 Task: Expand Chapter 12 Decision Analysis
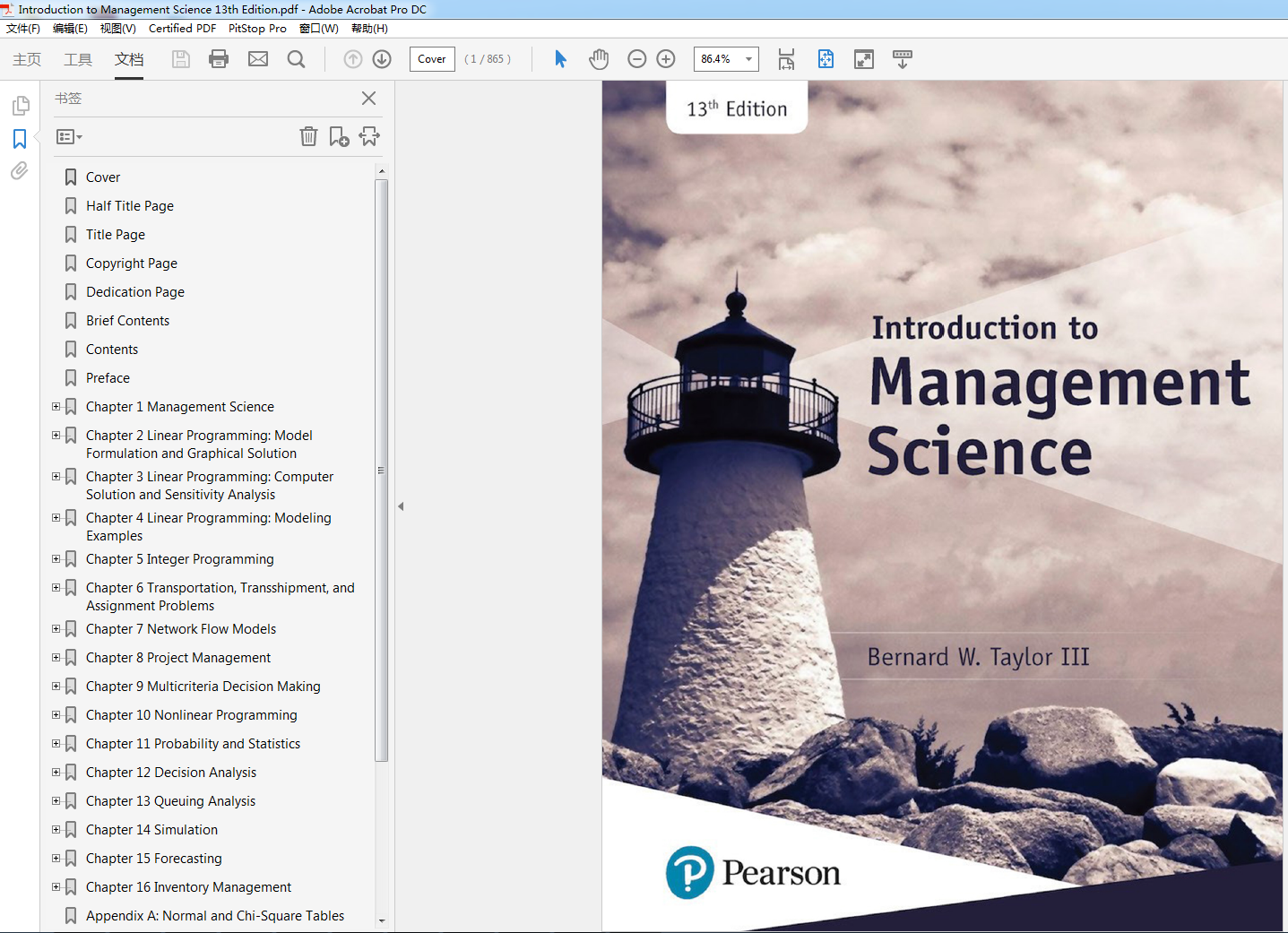(x=56, y=773)
